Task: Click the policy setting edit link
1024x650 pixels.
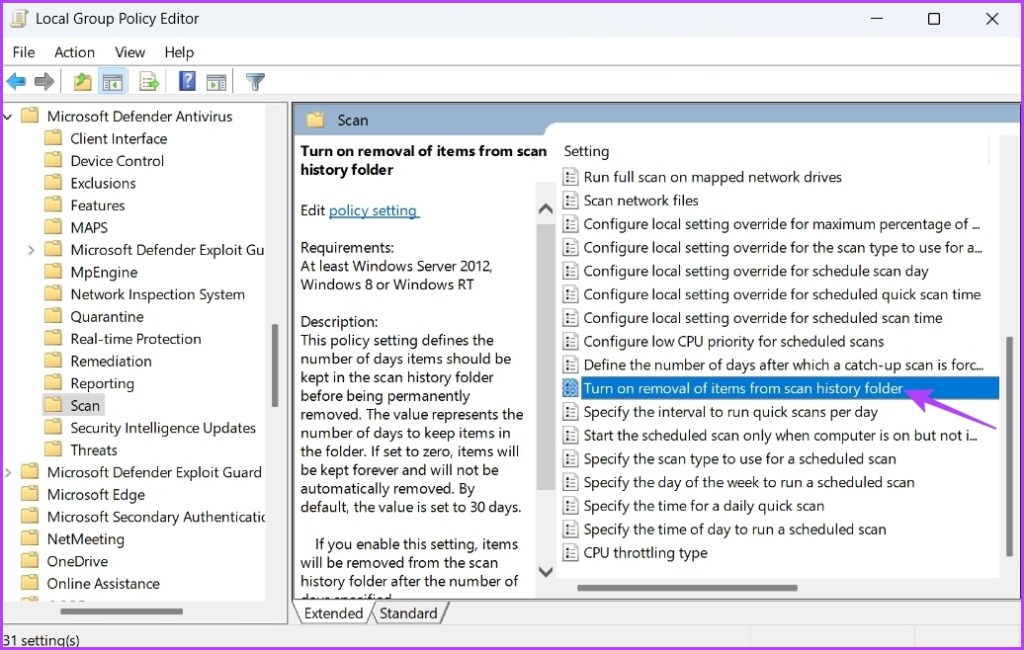Action: tap(373, 210)
